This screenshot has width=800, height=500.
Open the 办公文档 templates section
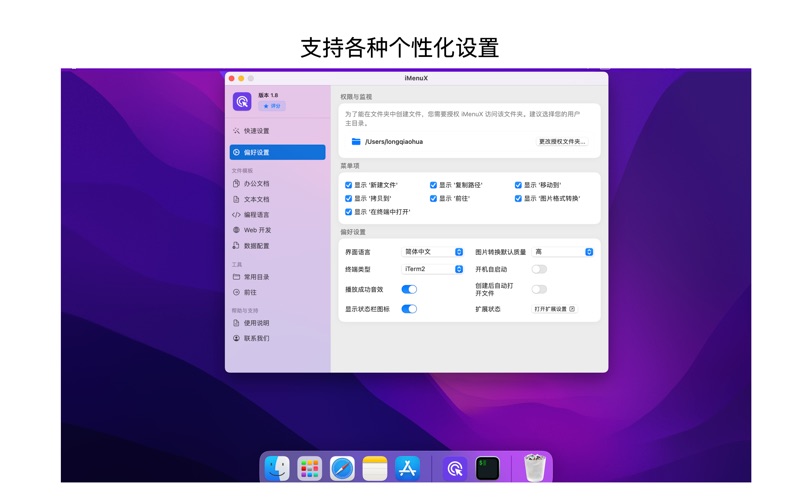(x=256, y=184)
